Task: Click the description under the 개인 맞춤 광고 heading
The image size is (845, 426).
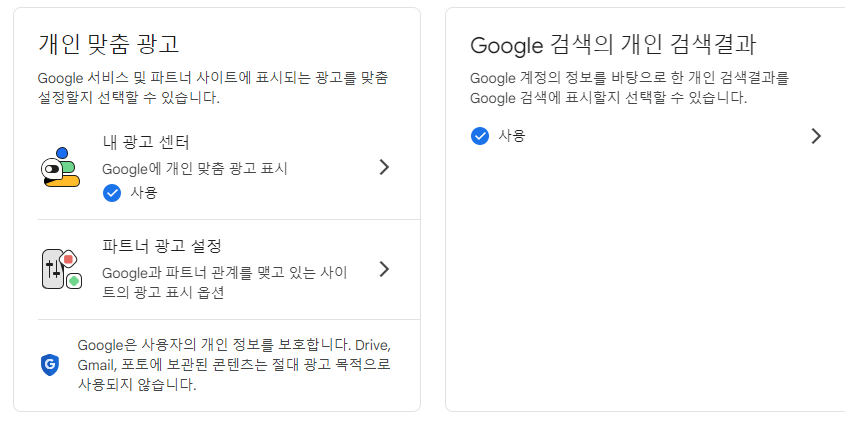Action: [212, 88]
